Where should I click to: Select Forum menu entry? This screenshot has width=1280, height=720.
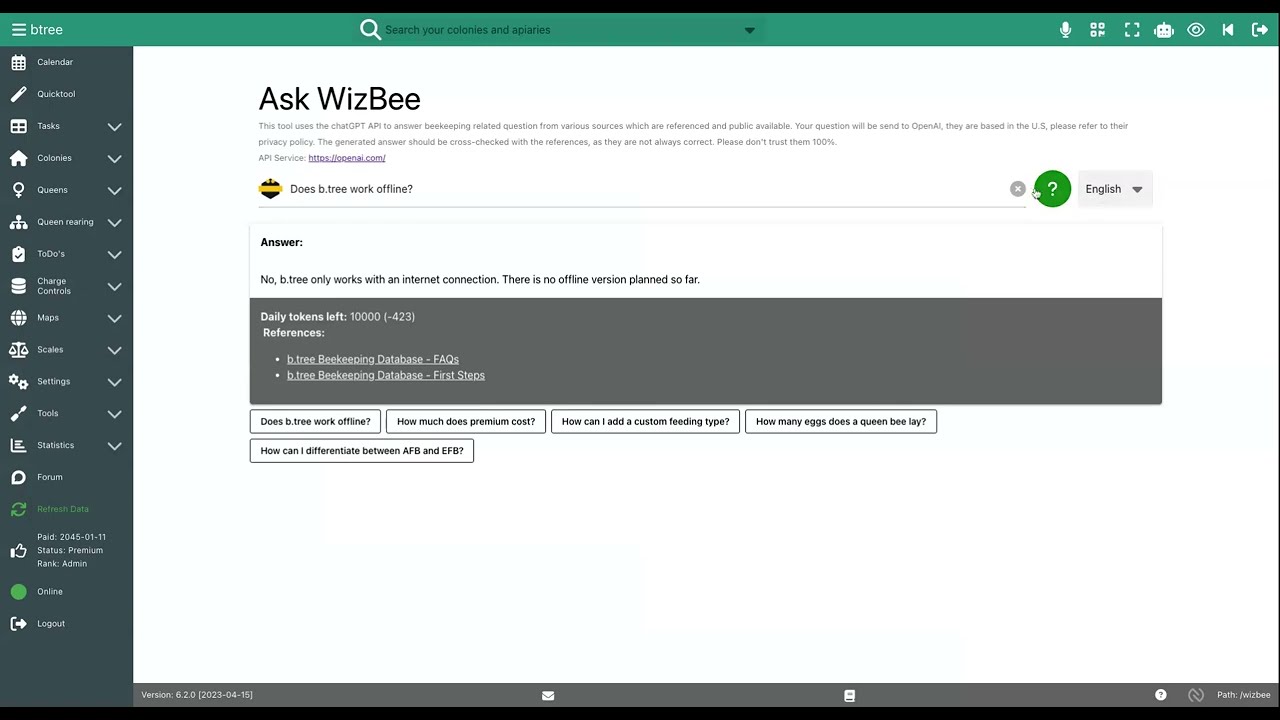pyautogui.click(x=50, y=477)
